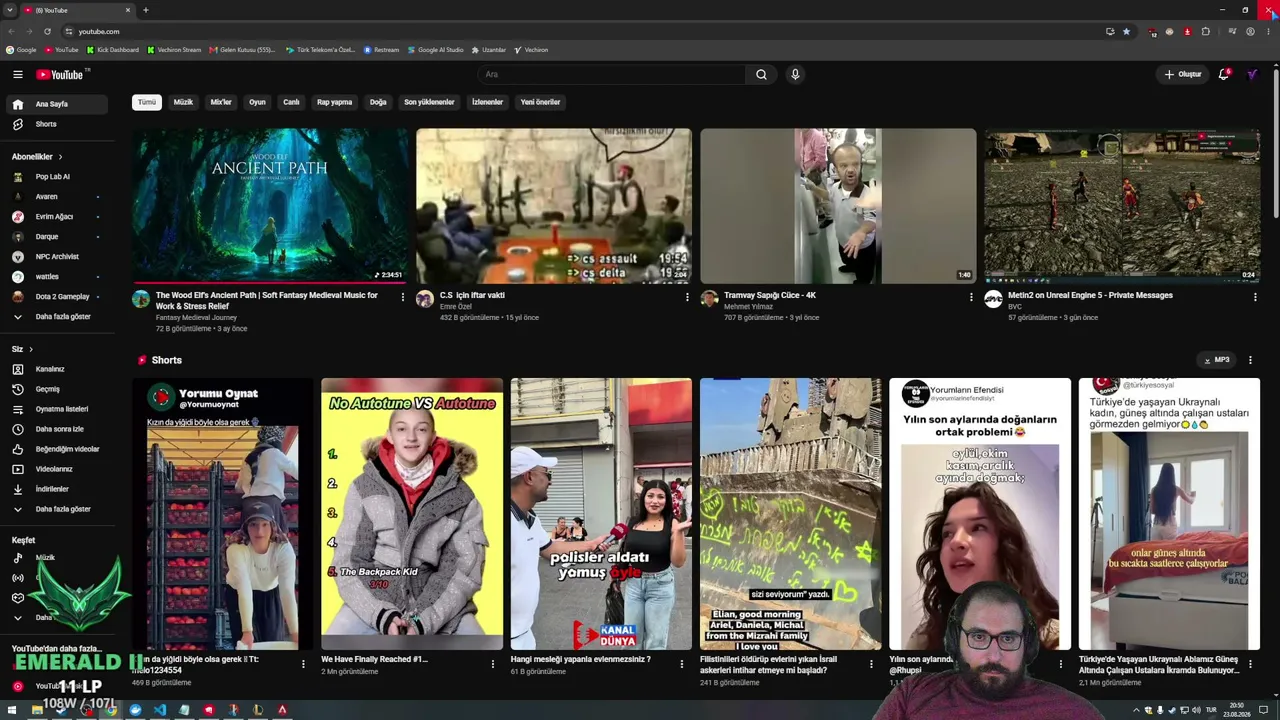Start voice search with the microphone
Viewport: 1280px width, 720px height.
click(795, 74)
